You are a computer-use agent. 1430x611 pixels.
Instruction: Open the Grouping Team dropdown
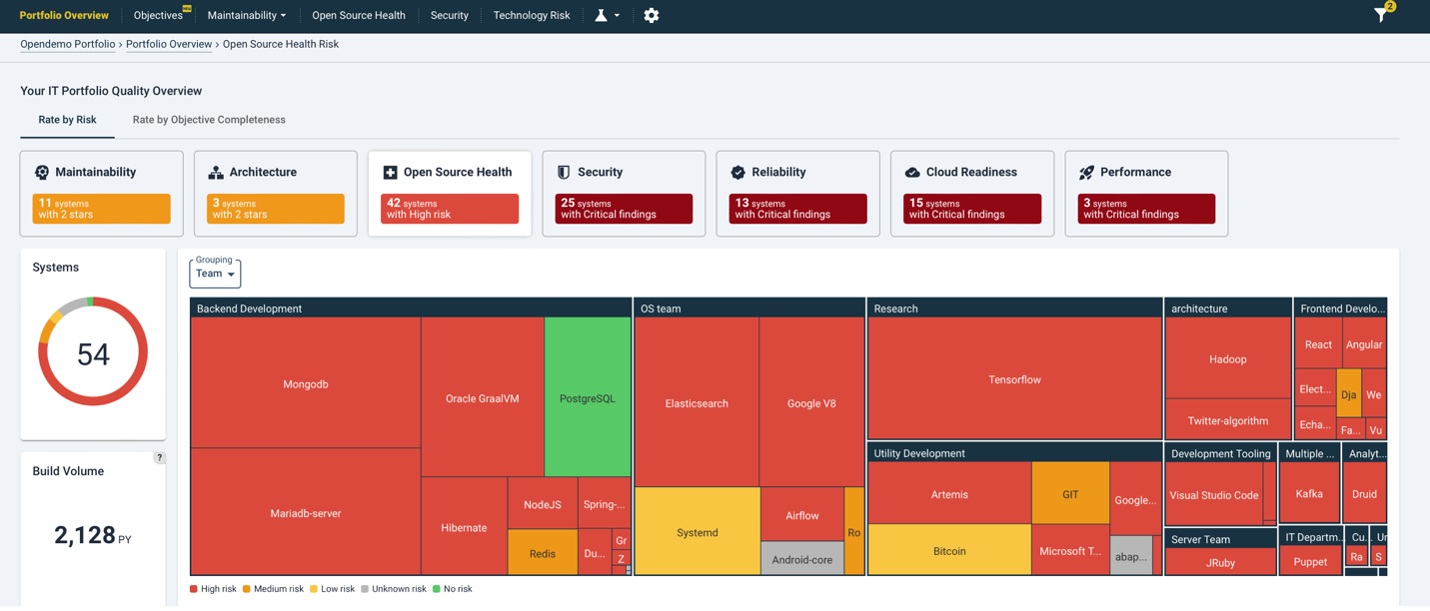[x=215, y=272]
